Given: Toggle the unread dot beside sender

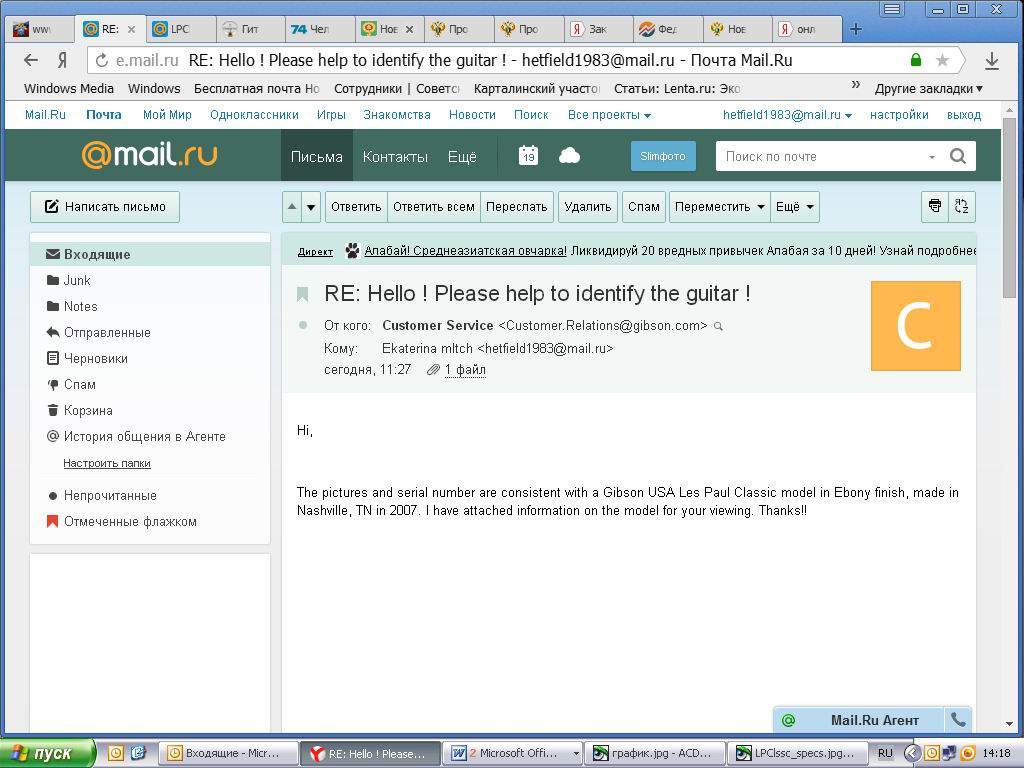Looking at the screenshot, I should pos(302,325).
